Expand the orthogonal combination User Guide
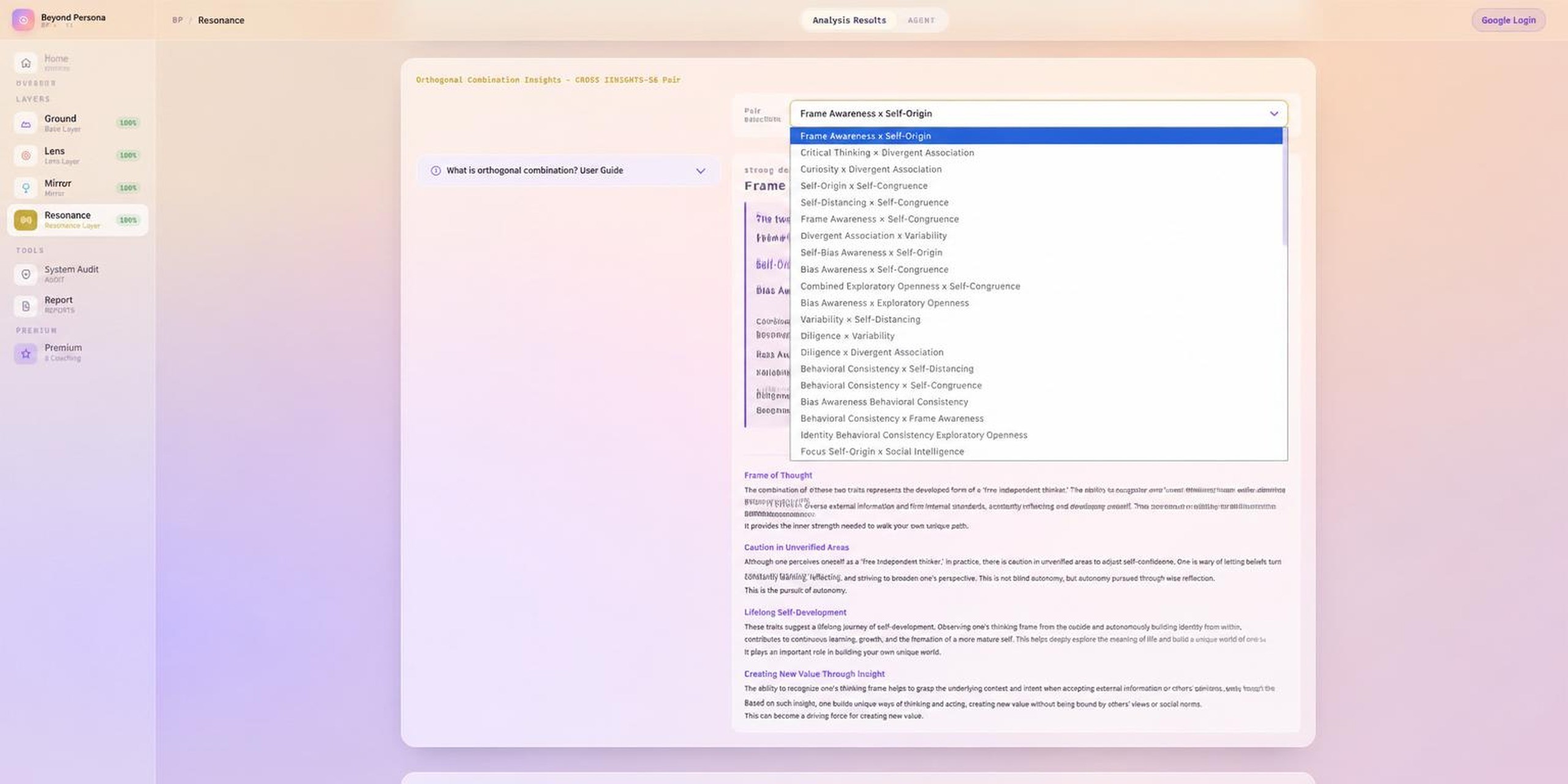 pyautogui.click(x=569, y=170)
